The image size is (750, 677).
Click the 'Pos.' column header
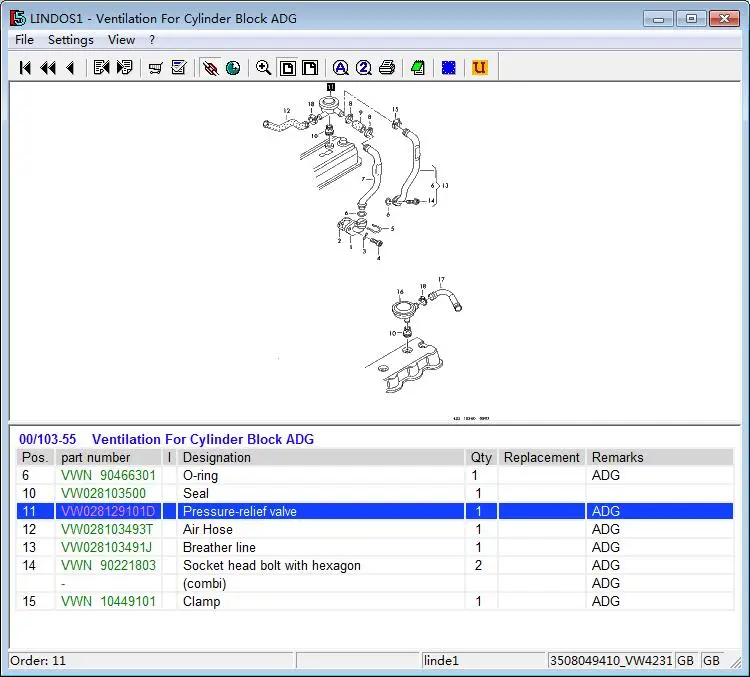(35, 457)
